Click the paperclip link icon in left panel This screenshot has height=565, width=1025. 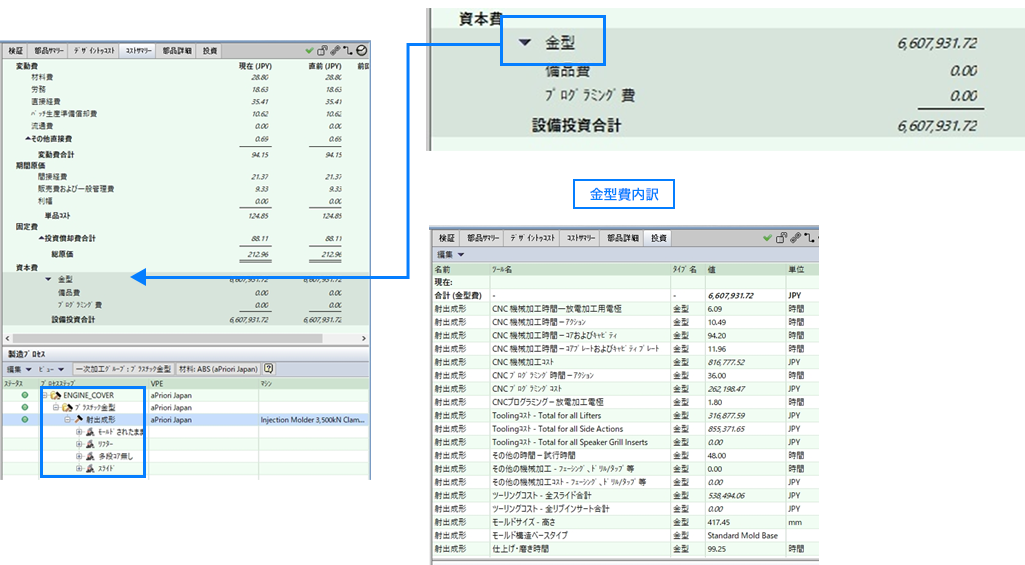pos(336,49)
